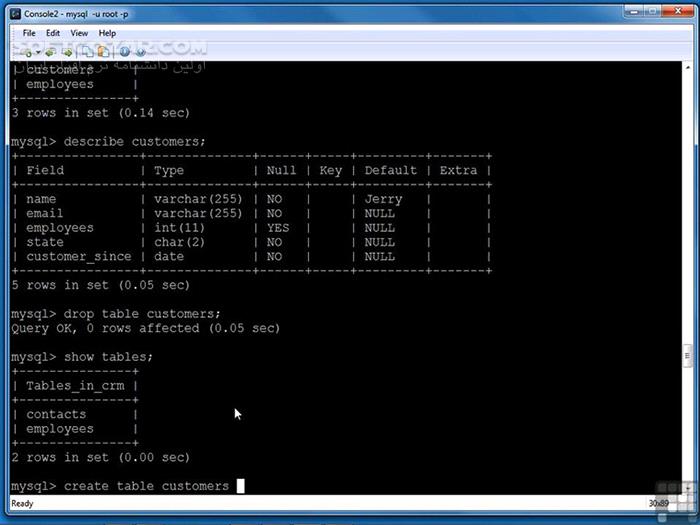
Task: Open the Edit menu
Action: [53, 33]
